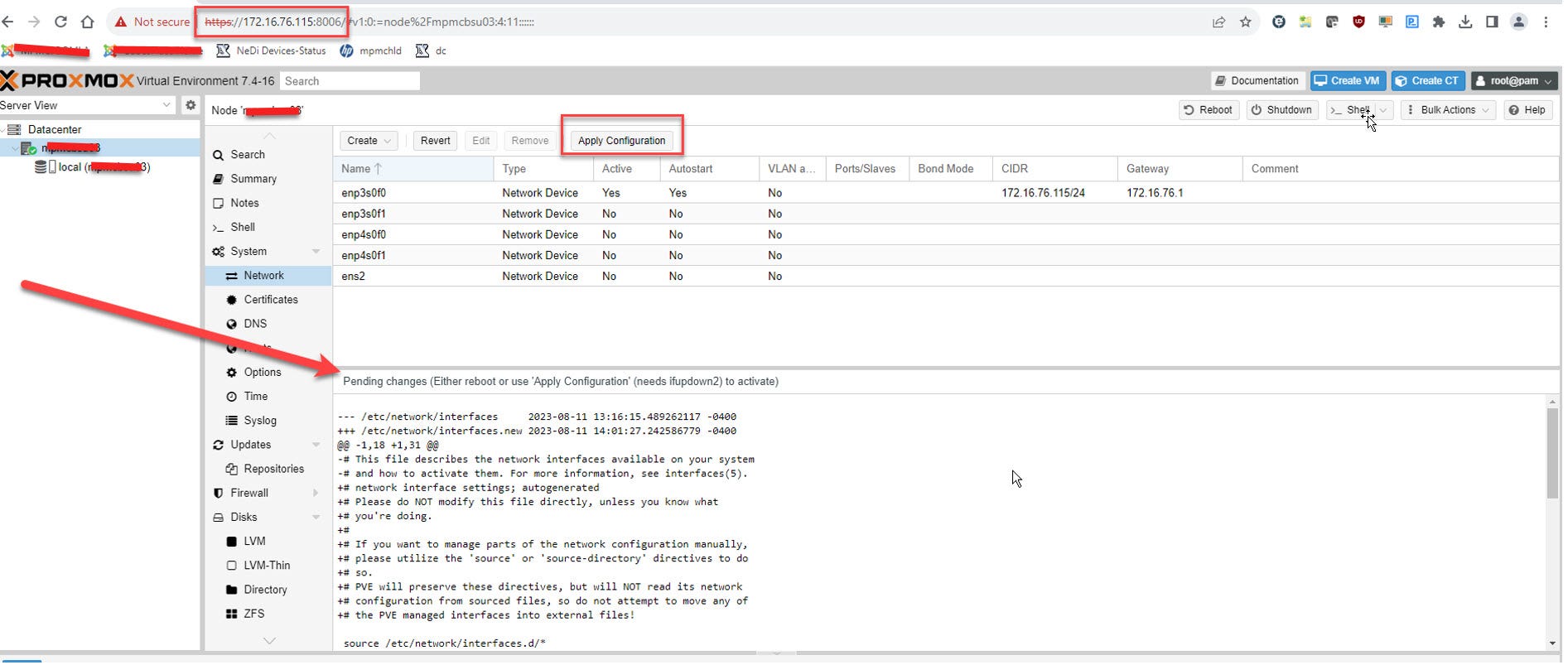Click the Reboot button

(x=1209, y=110)
